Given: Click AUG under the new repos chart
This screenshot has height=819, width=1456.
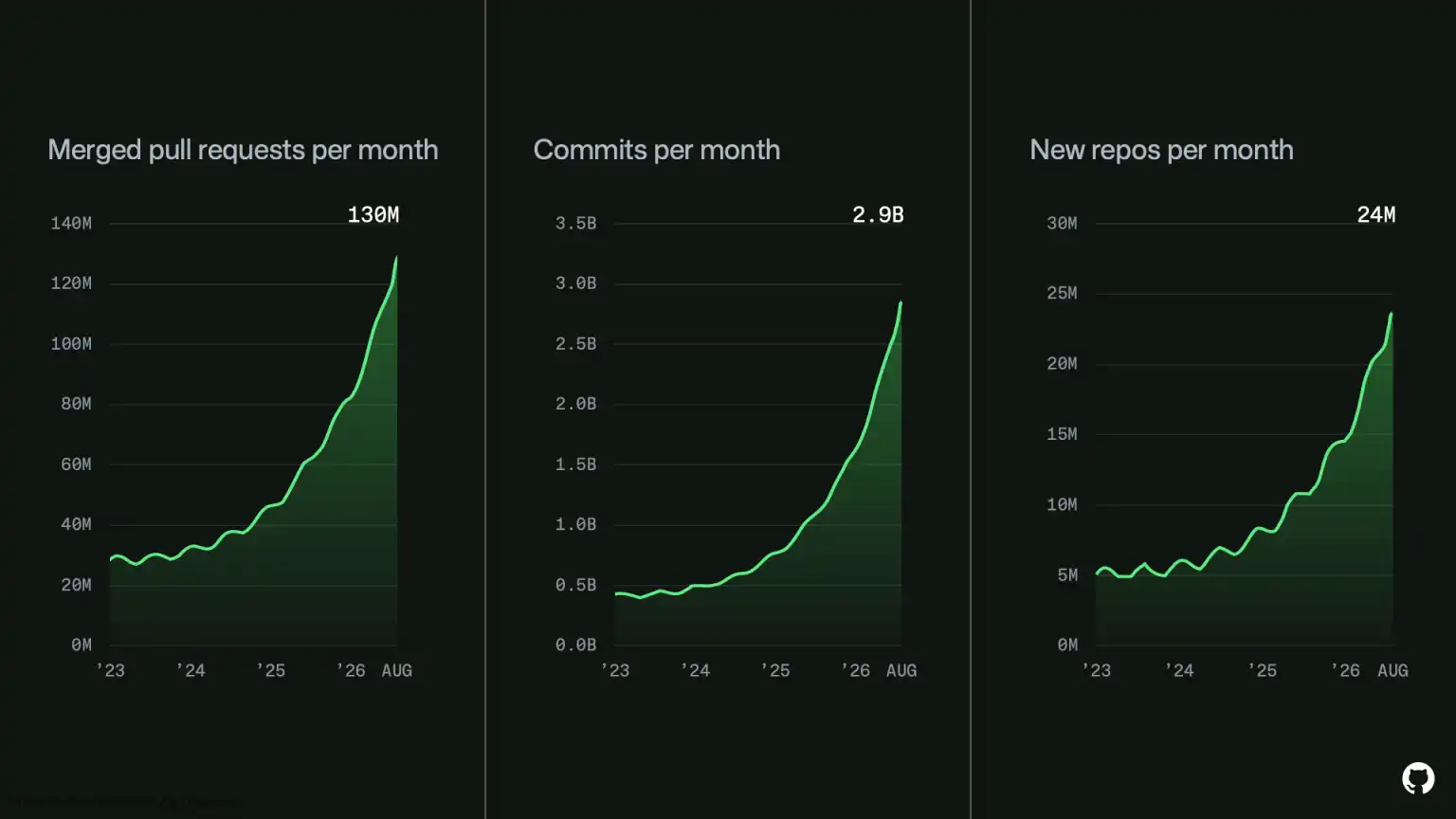Looking at the screenshot, I should pos(1392,670).
